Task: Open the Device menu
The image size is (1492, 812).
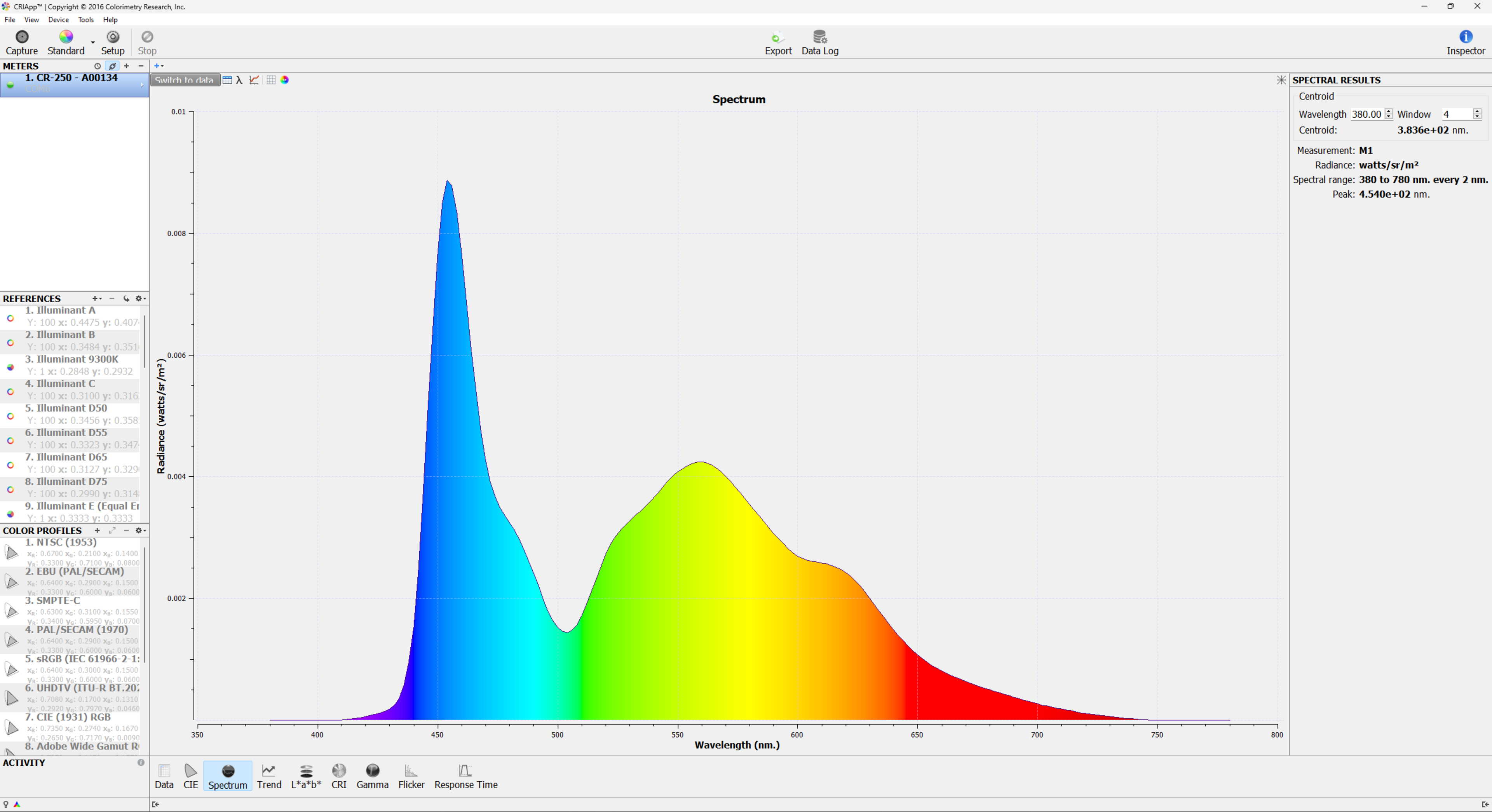Action: 58,20
